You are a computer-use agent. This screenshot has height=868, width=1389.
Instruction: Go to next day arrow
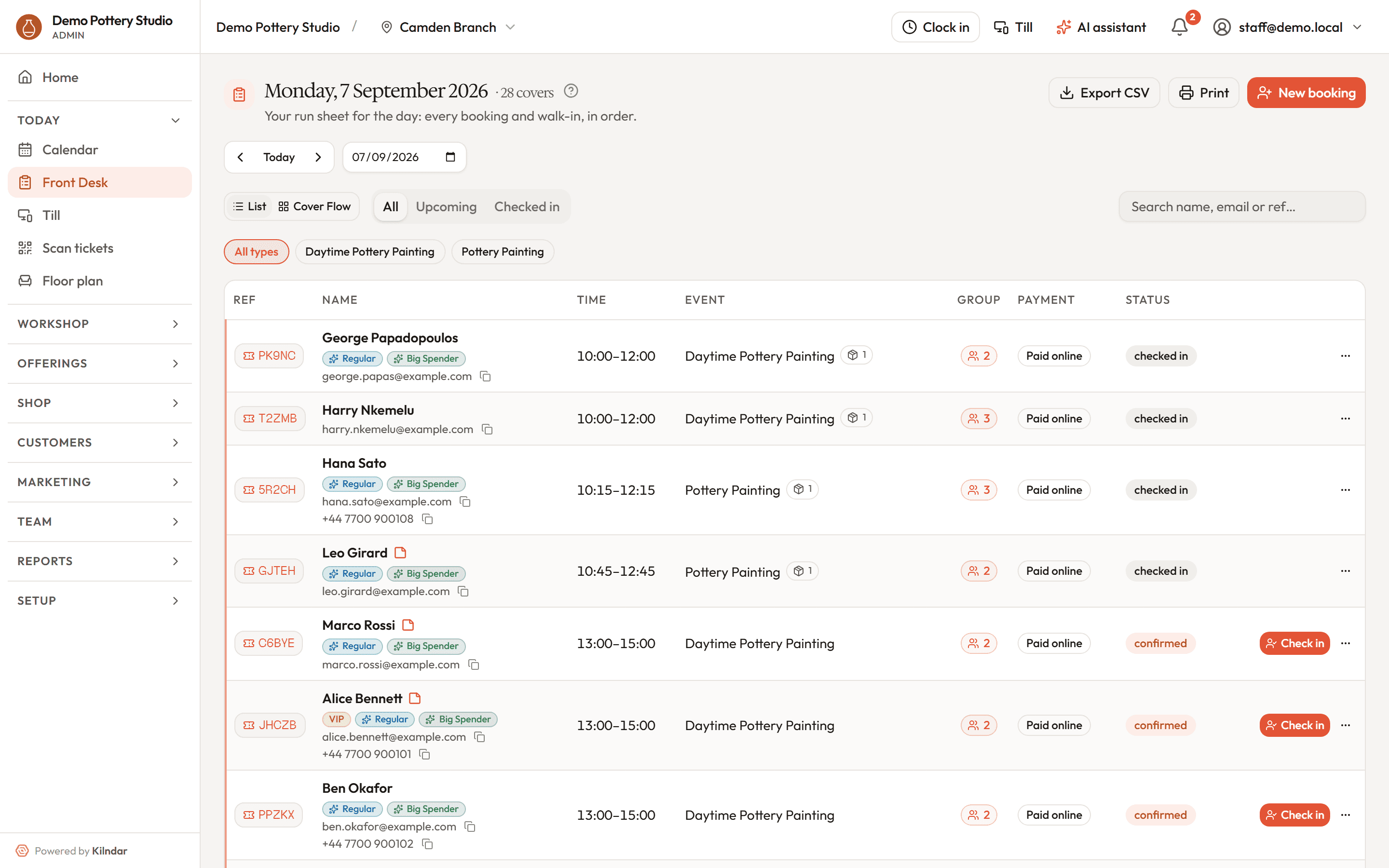pos(318,157)
